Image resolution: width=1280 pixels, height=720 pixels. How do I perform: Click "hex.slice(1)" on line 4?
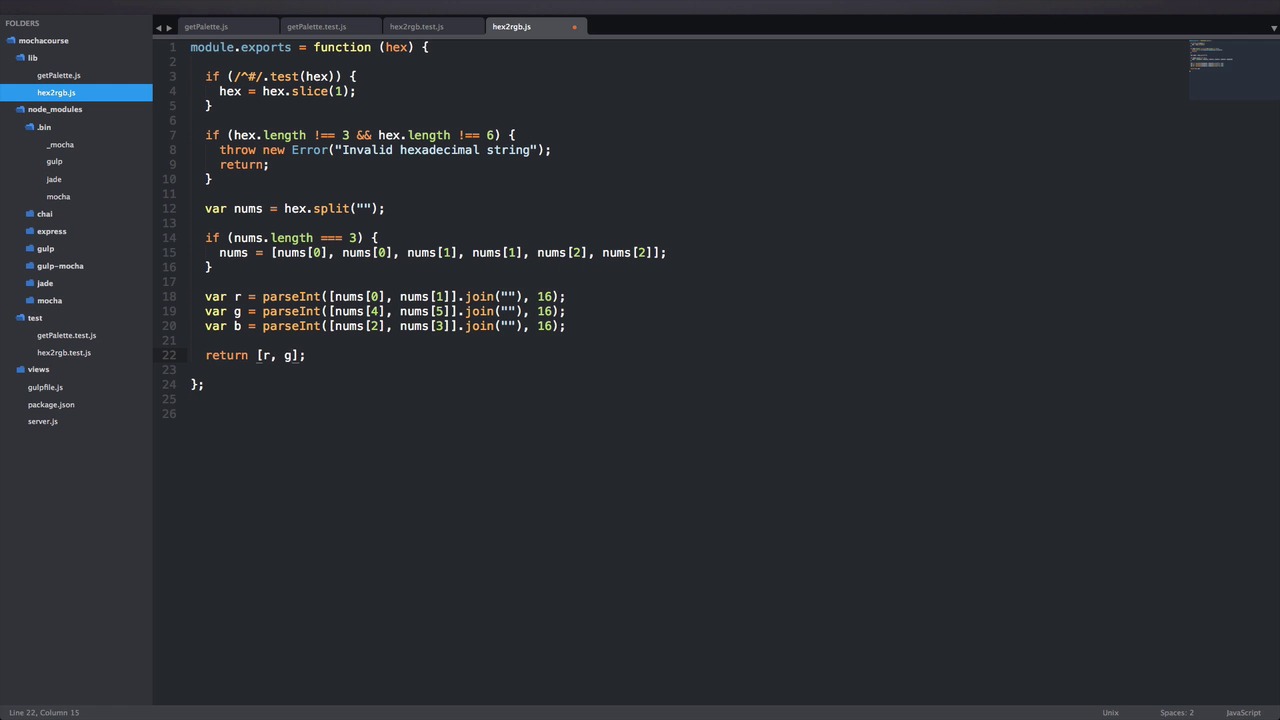[306, 91]
